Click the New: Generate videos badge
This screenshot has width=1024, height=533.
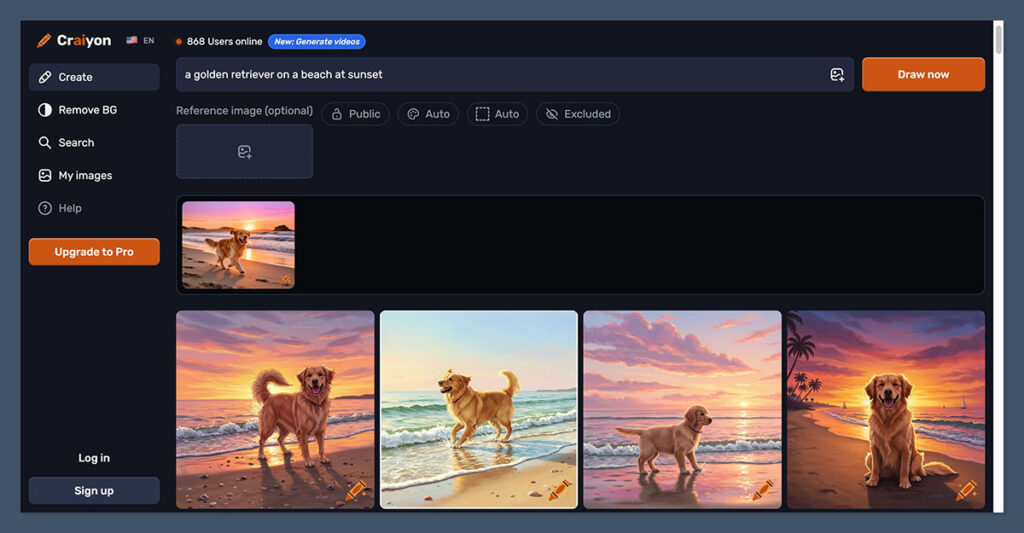click(x=317, y=41)
